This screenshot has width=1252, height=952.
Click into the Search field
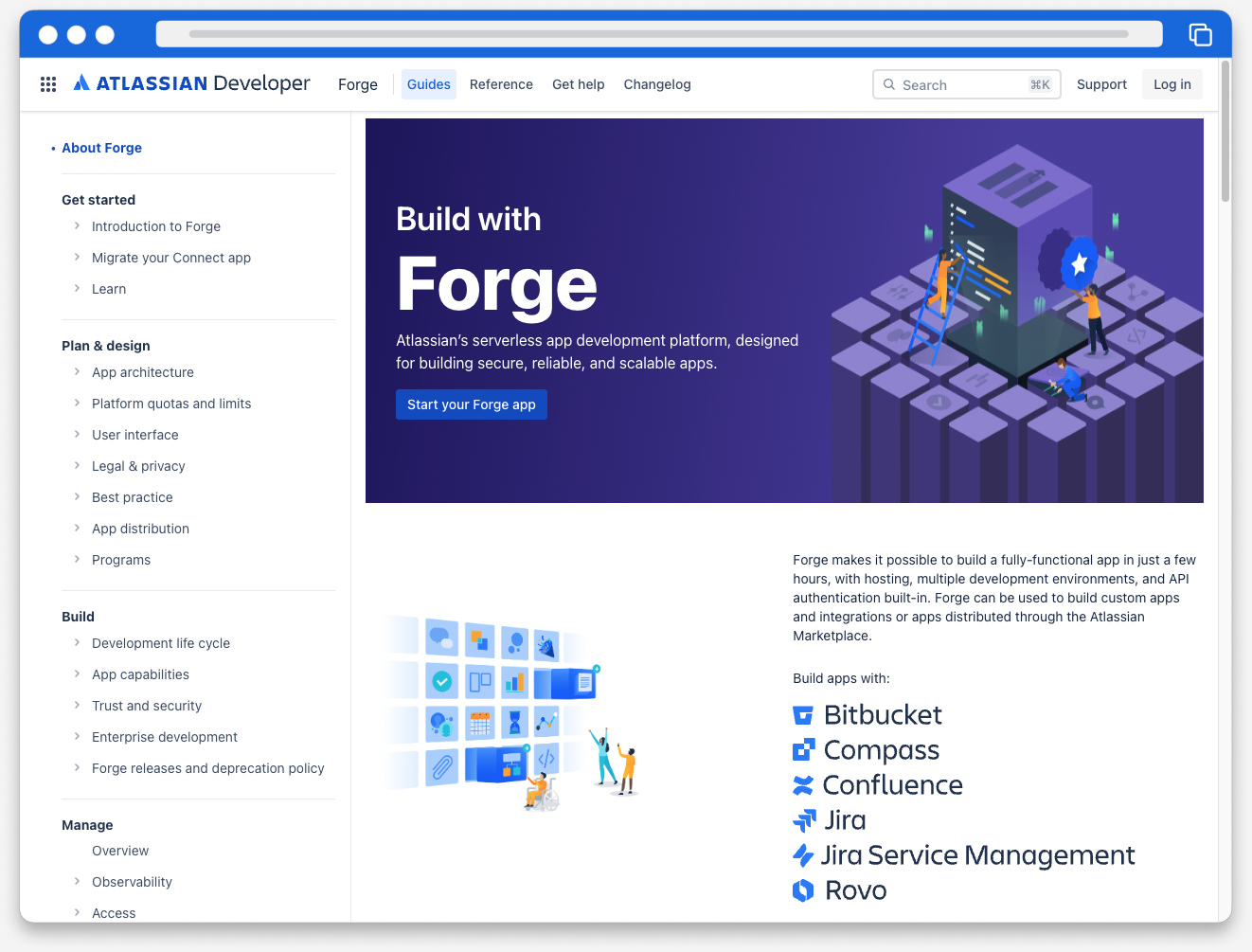point(966,84)
